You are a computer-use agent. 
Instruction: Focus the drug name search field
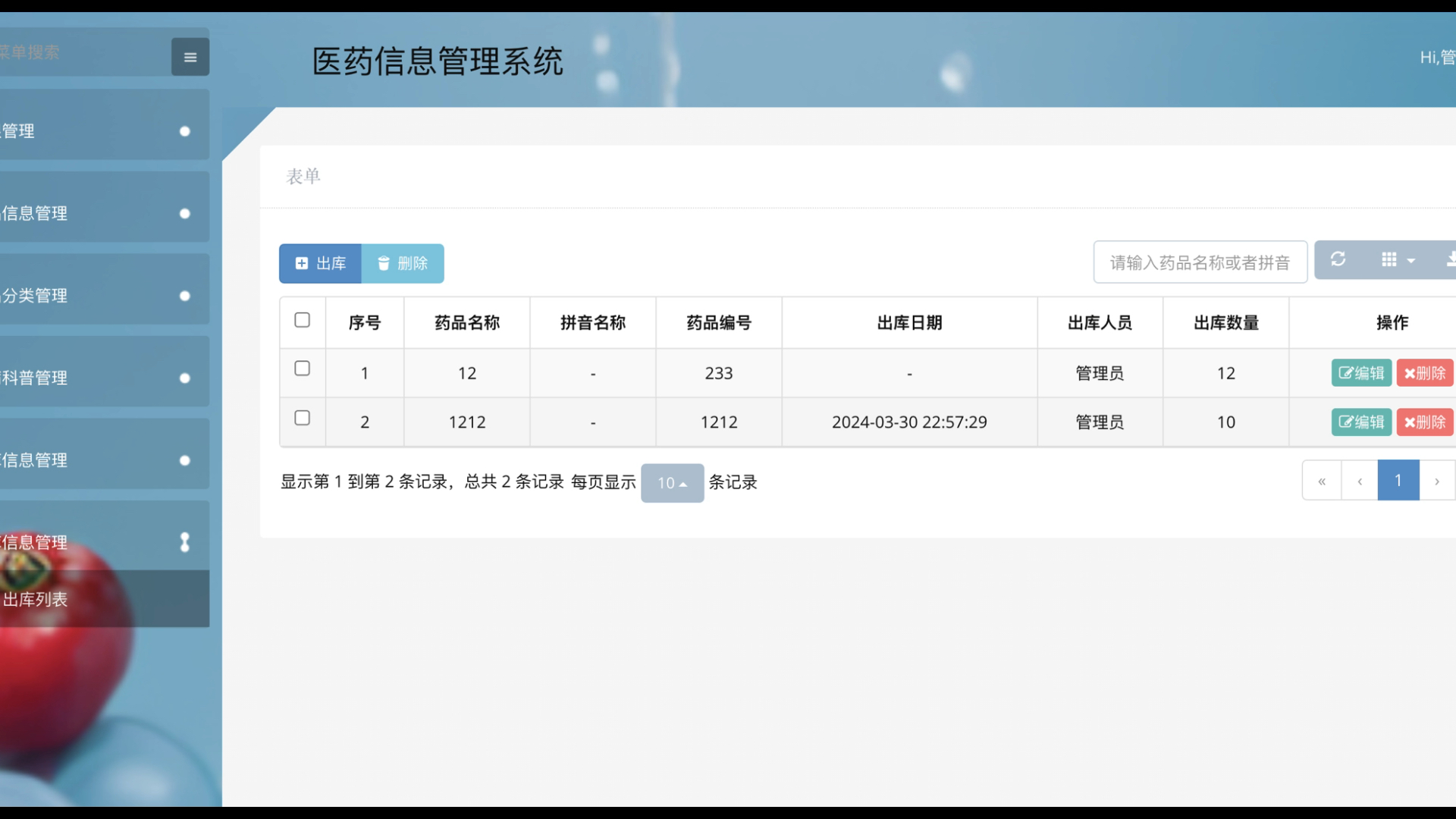1200,262
